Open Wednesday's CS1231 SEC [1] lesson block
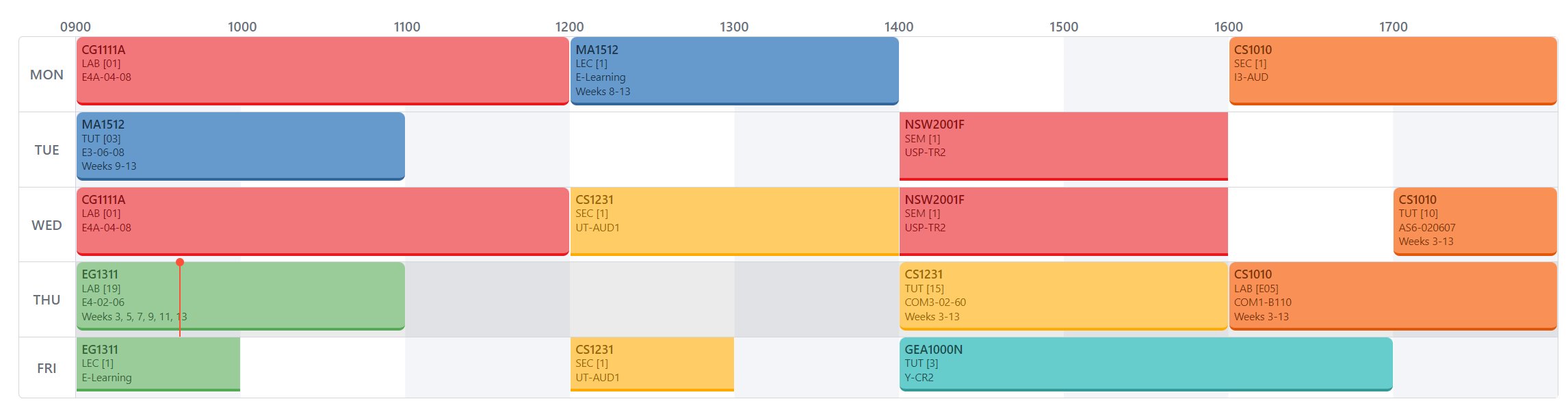 click(734, 221)
